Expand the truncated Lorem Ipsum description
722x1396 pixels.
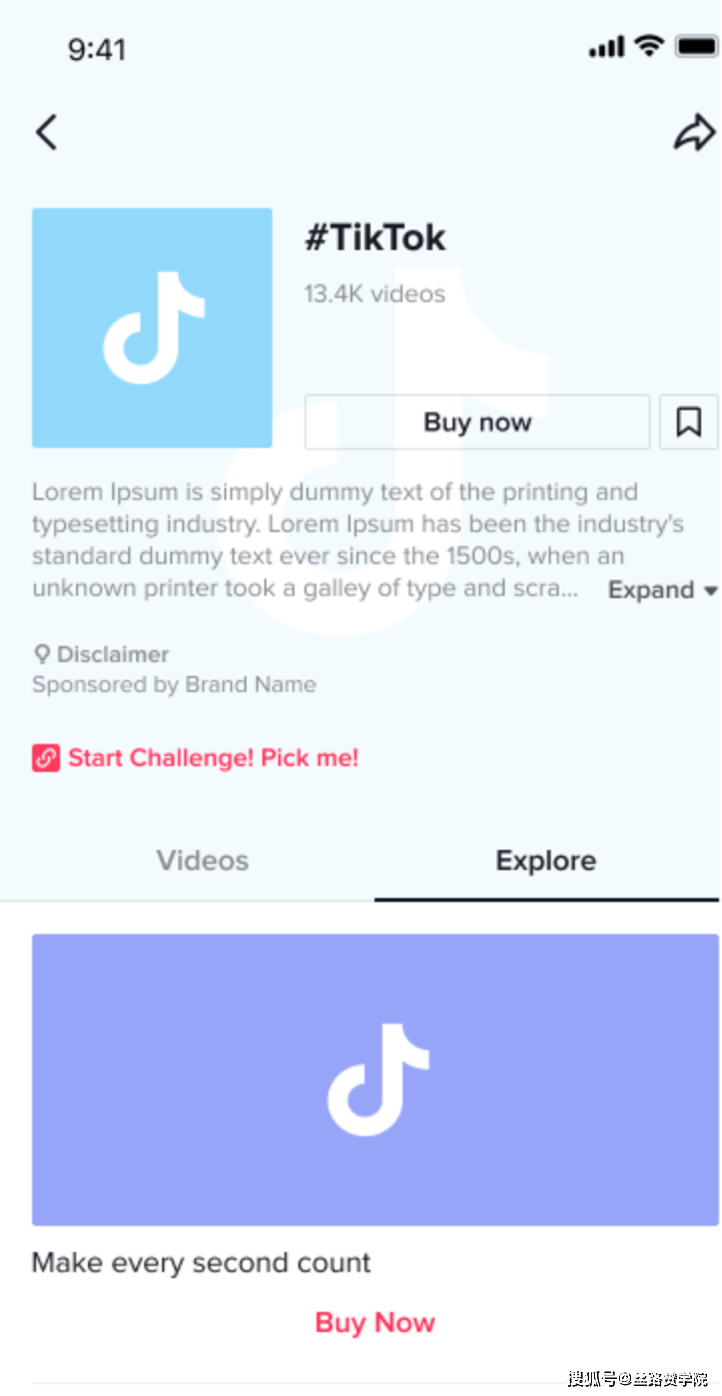click(662, 590)
